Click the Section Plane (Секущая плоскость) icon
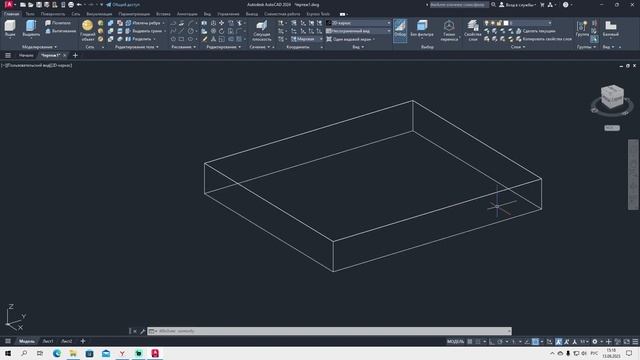Screen dimensions: 640x360 (x=262, y=26)
